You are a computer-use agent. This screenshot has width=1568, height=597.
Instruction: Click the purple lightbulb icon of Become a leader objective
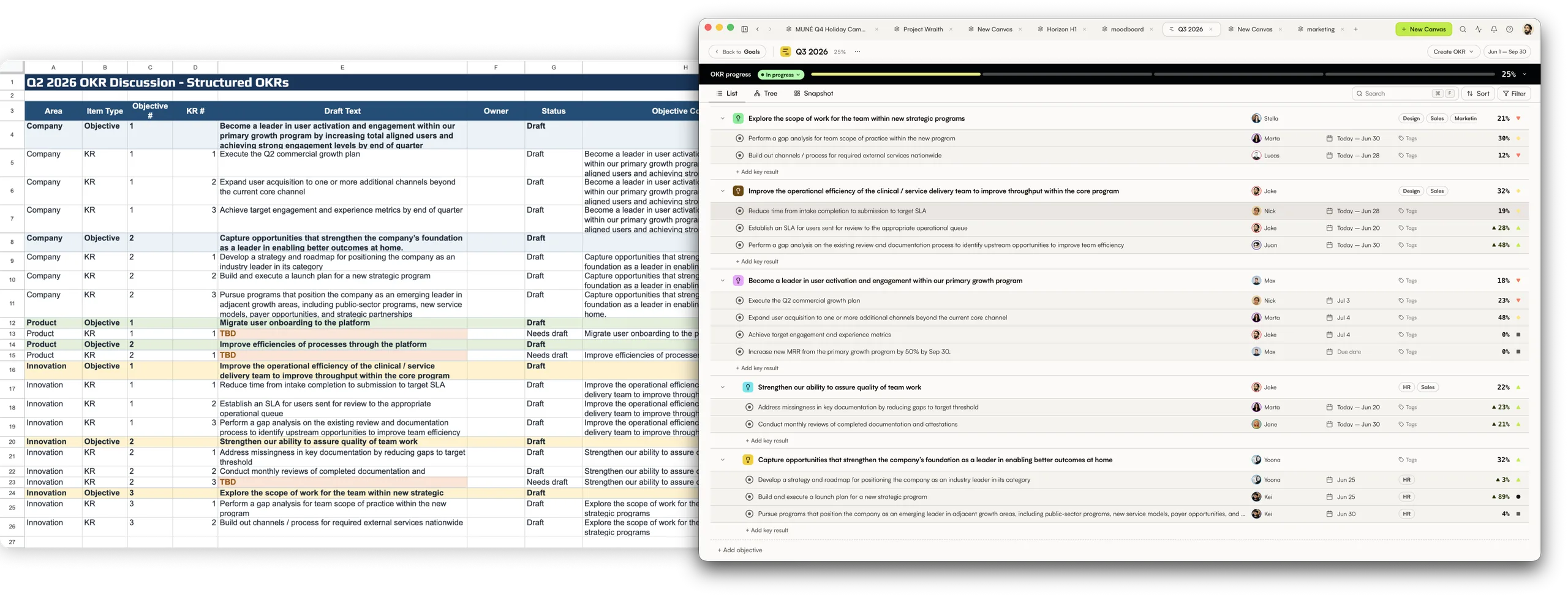click(x=738, y=280)
